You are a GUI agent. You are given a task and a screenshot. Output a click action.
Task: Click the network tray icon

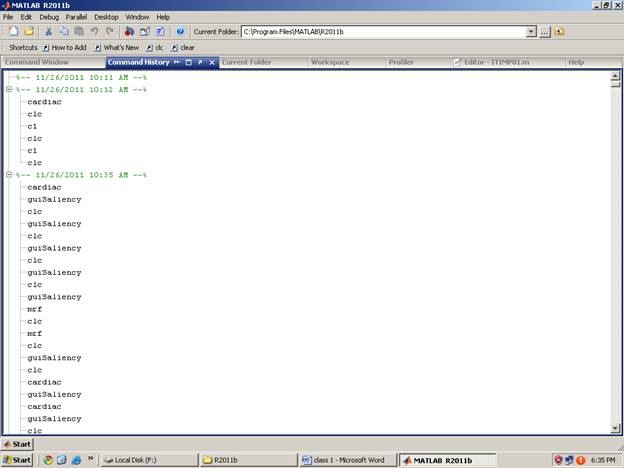pos(569,460)
